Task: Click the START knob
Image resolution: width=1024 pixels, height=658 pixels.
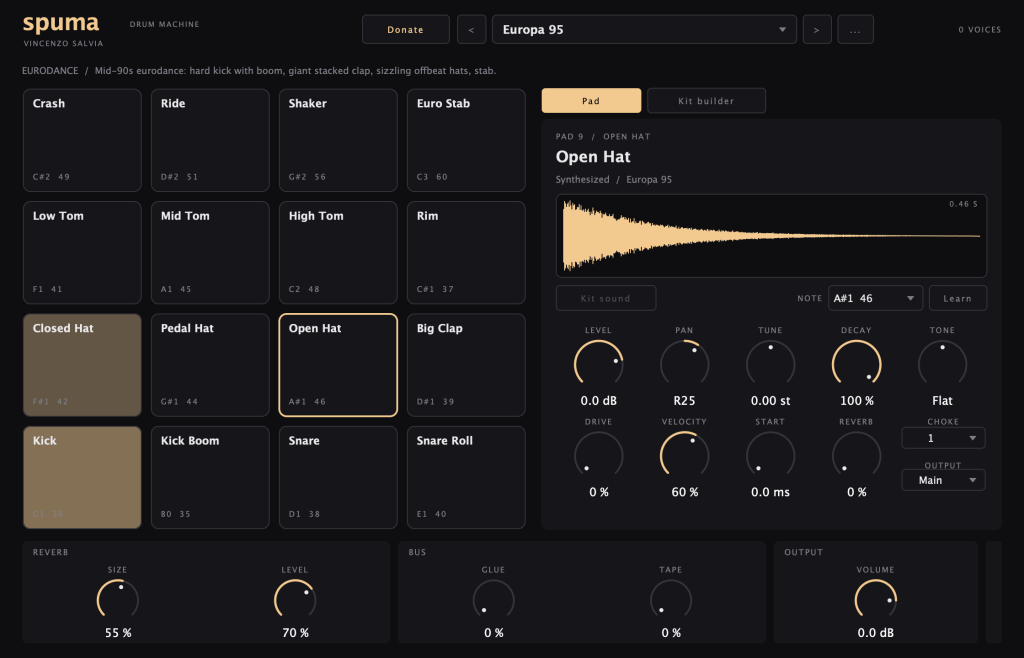Action: [771, 455]
